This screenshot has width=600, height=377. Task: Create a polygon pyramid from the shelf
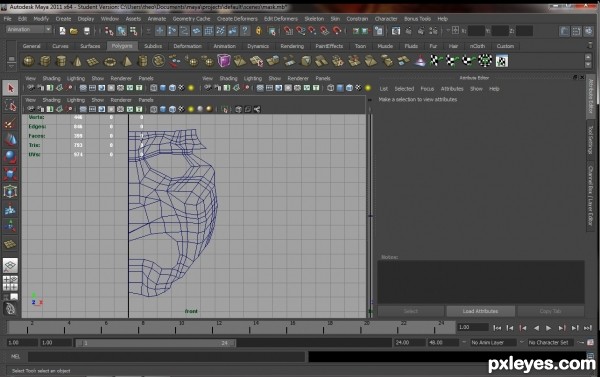click(126, 61)
